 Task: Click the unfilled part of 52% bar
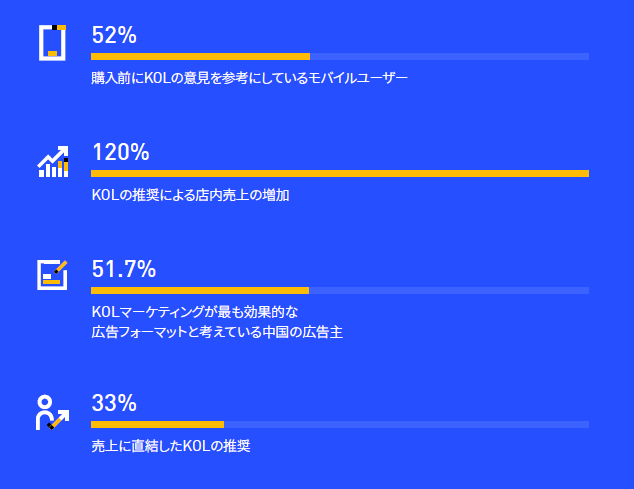click(x=450, y=57)
